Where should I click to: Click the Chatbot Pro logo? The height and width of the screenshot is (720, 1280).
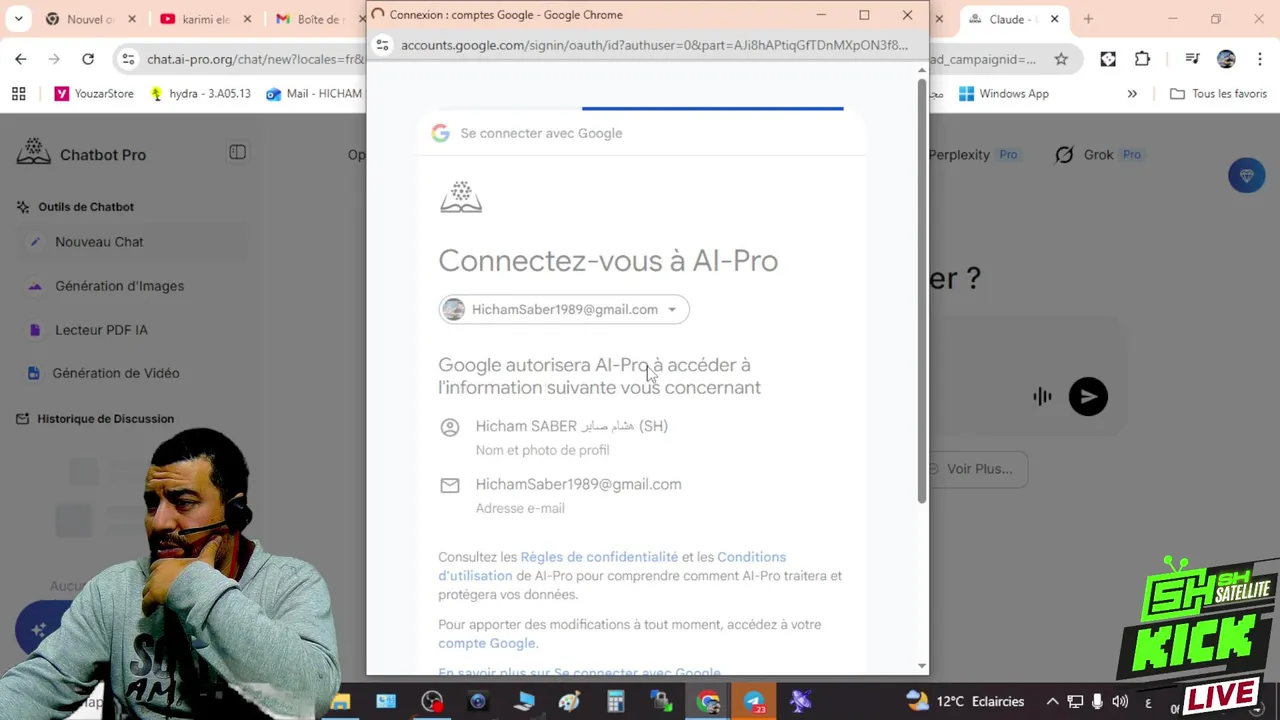click(x=81, y=154)
